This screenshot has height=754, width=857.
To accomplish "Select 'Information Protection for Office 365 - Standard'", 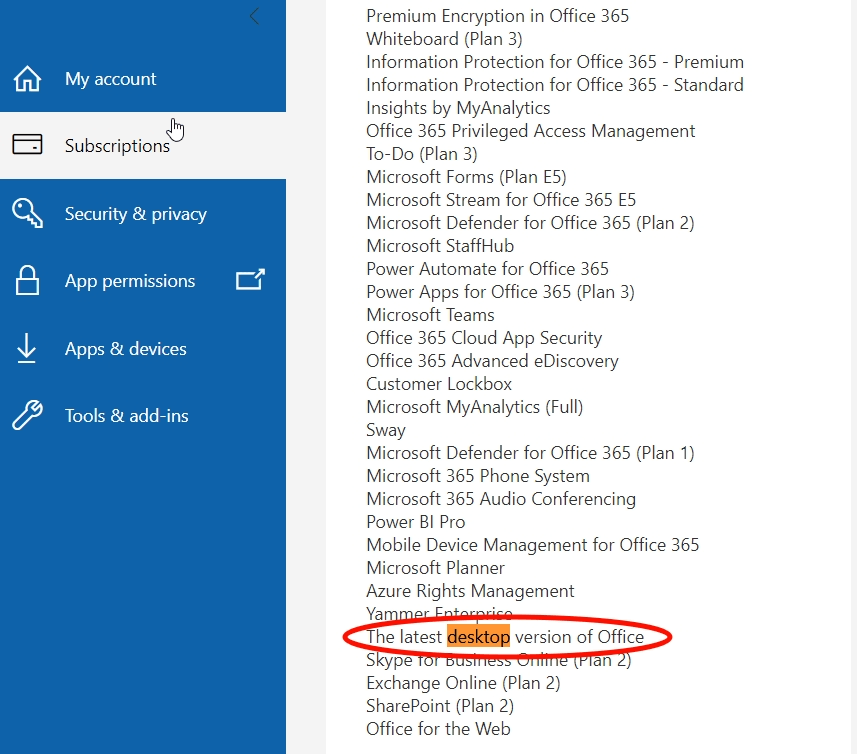I will coord(555,85).
